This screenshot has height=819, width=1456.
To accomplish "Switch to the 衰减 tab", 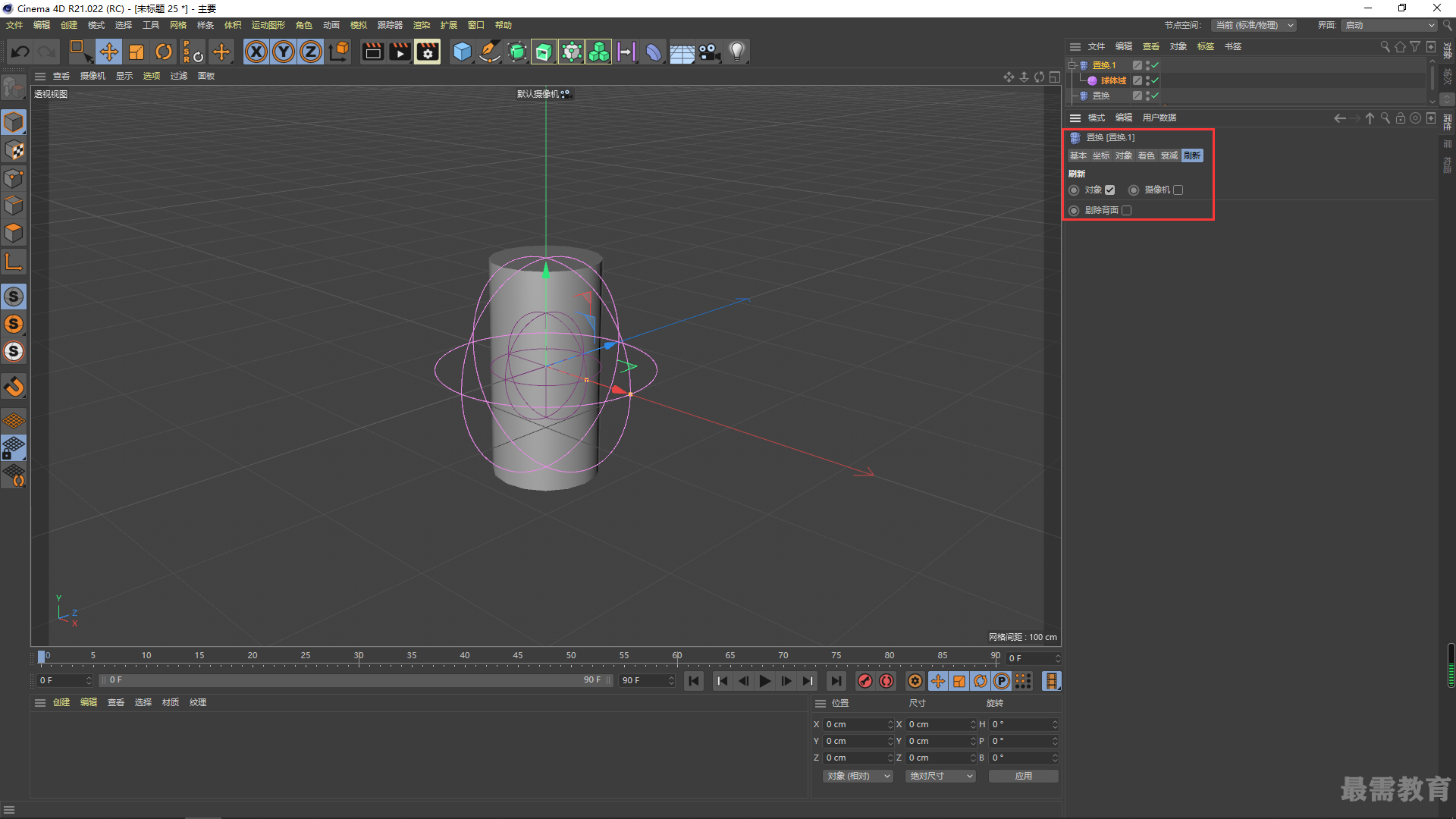I will pyautogui.click(x=1169, y=155).
